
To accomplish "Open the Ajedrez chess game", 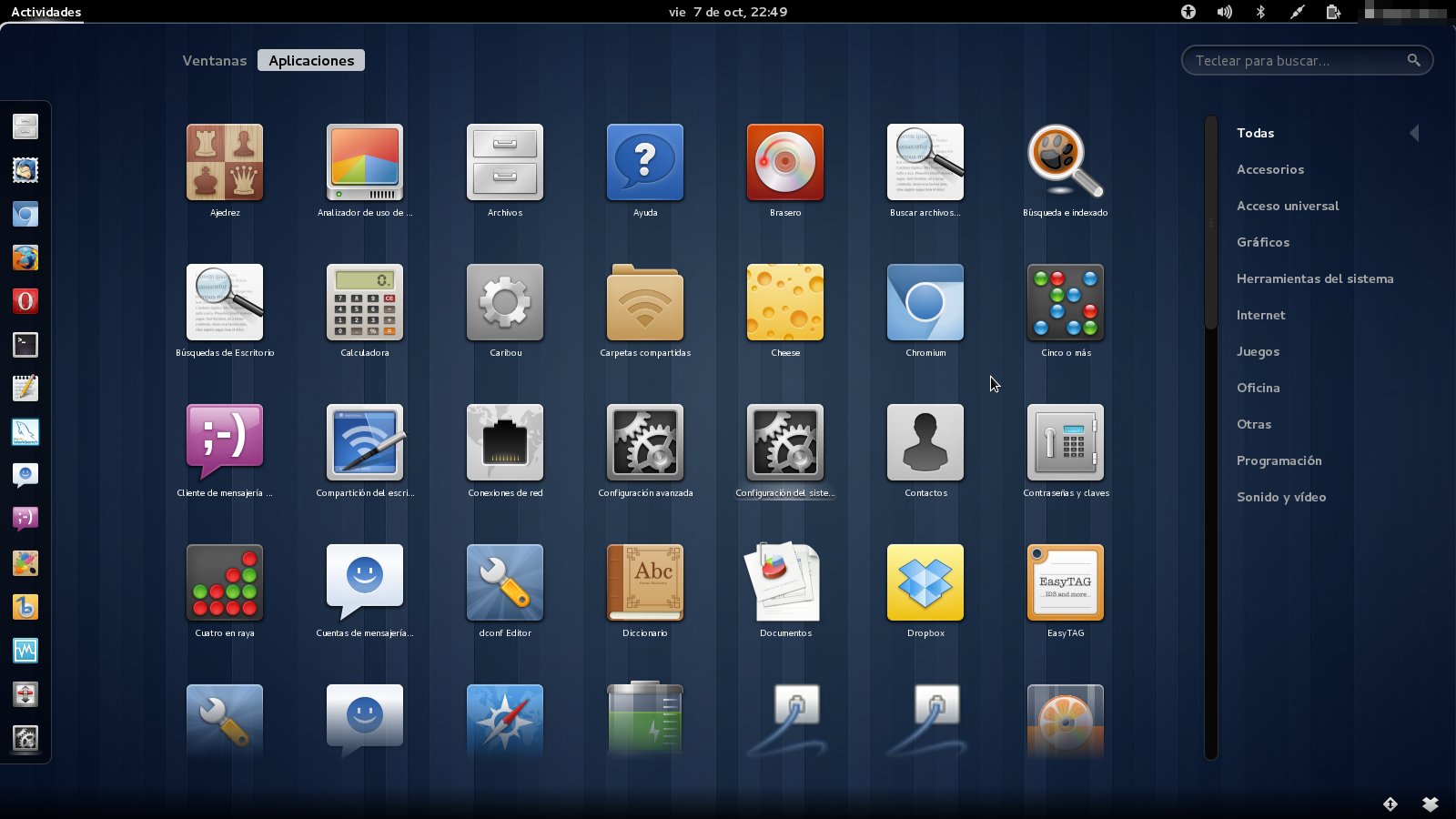I will [x=224, y=162].
